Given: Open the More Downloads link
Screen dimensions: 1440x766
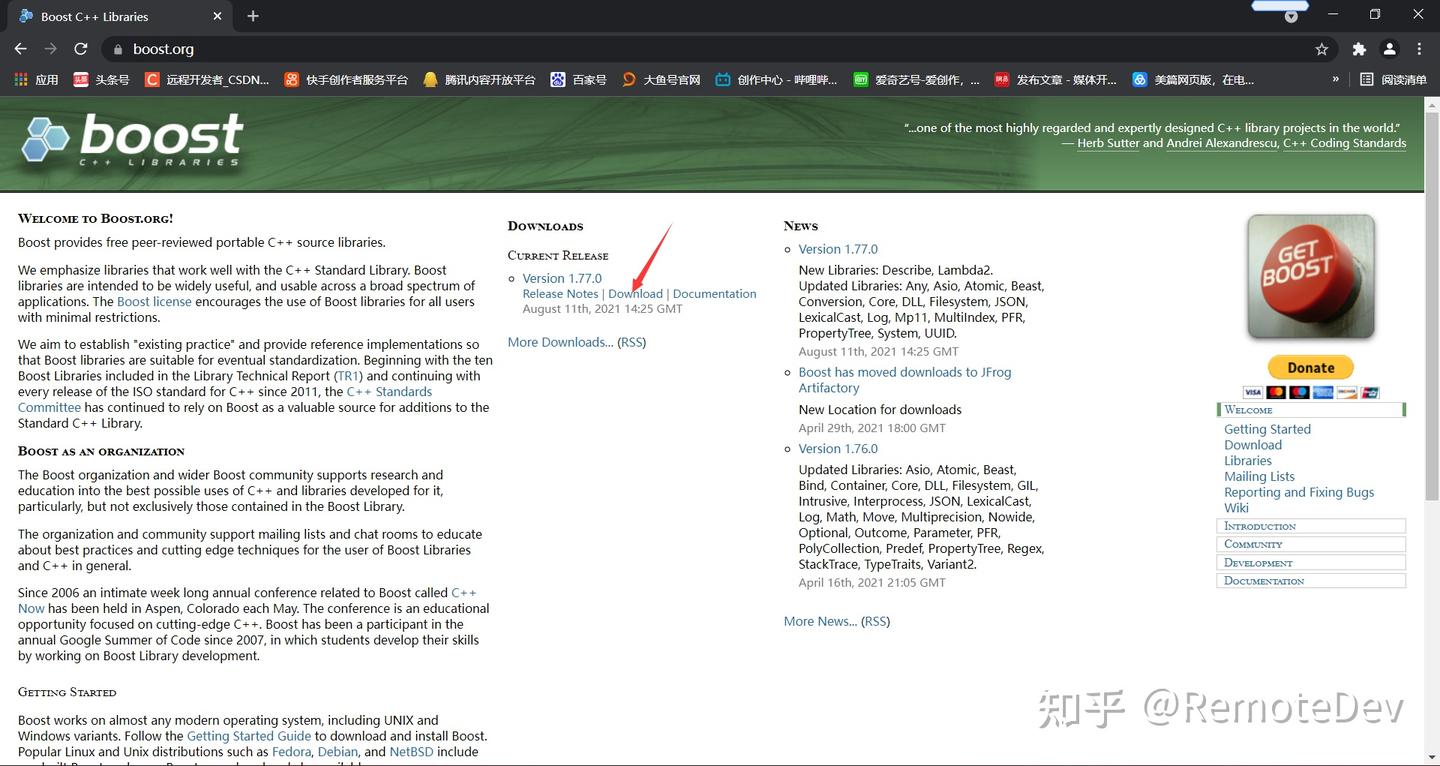Looking at the screenshot, I should 558,341.
